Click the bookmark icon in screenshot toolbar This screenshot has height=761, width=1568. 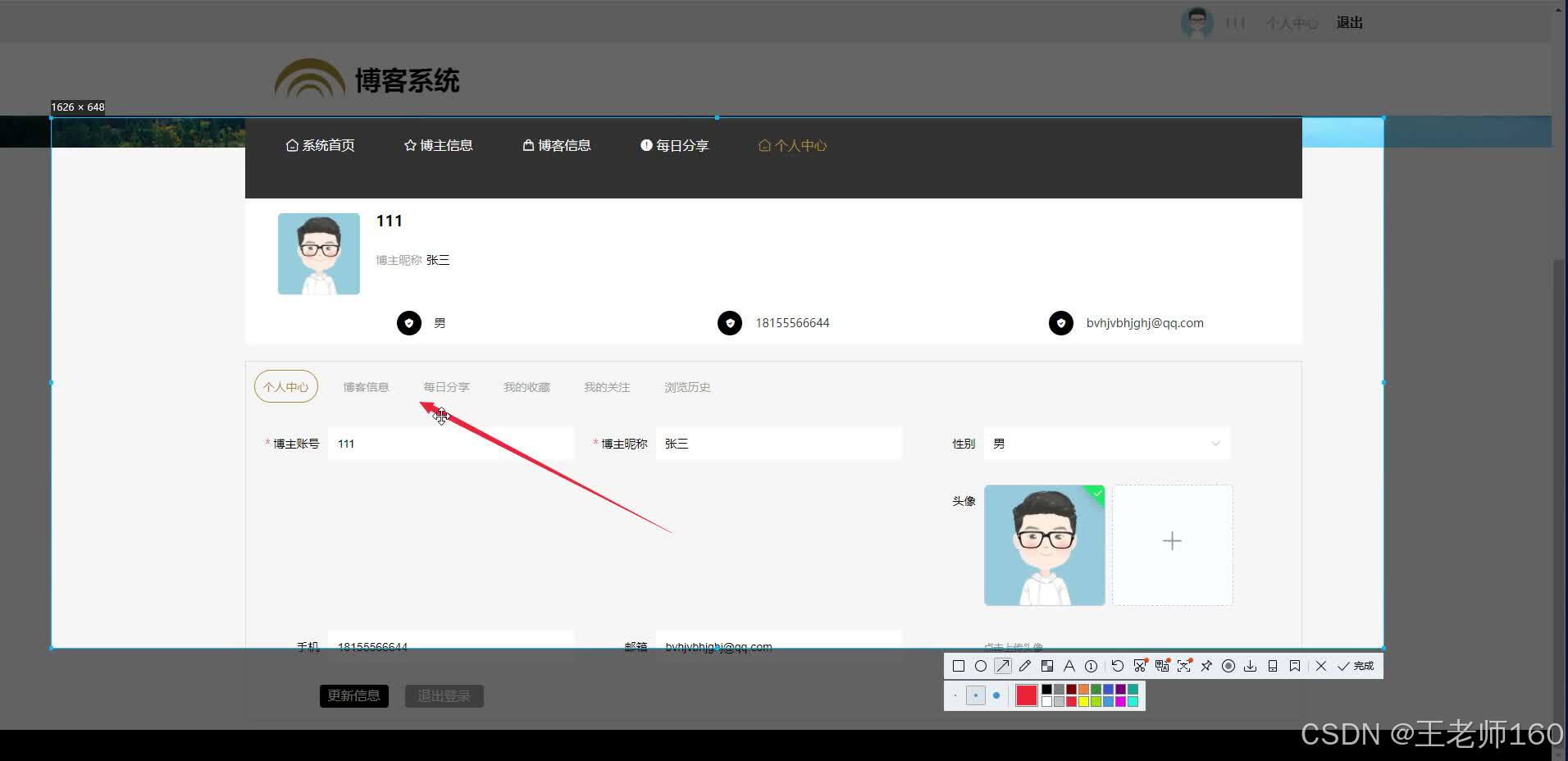pyautogui.click(x=1295, y=666)
